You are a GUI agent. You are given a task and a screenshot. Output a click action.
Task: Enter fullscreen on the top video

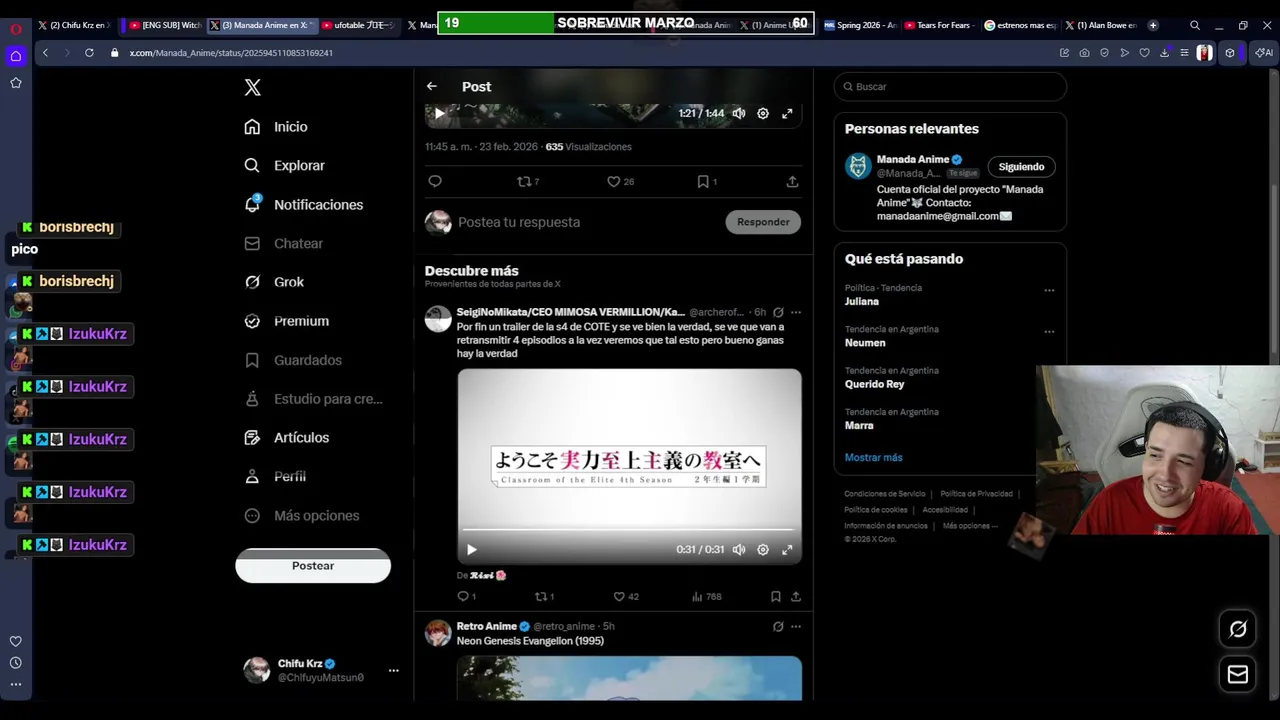point(787,113)
